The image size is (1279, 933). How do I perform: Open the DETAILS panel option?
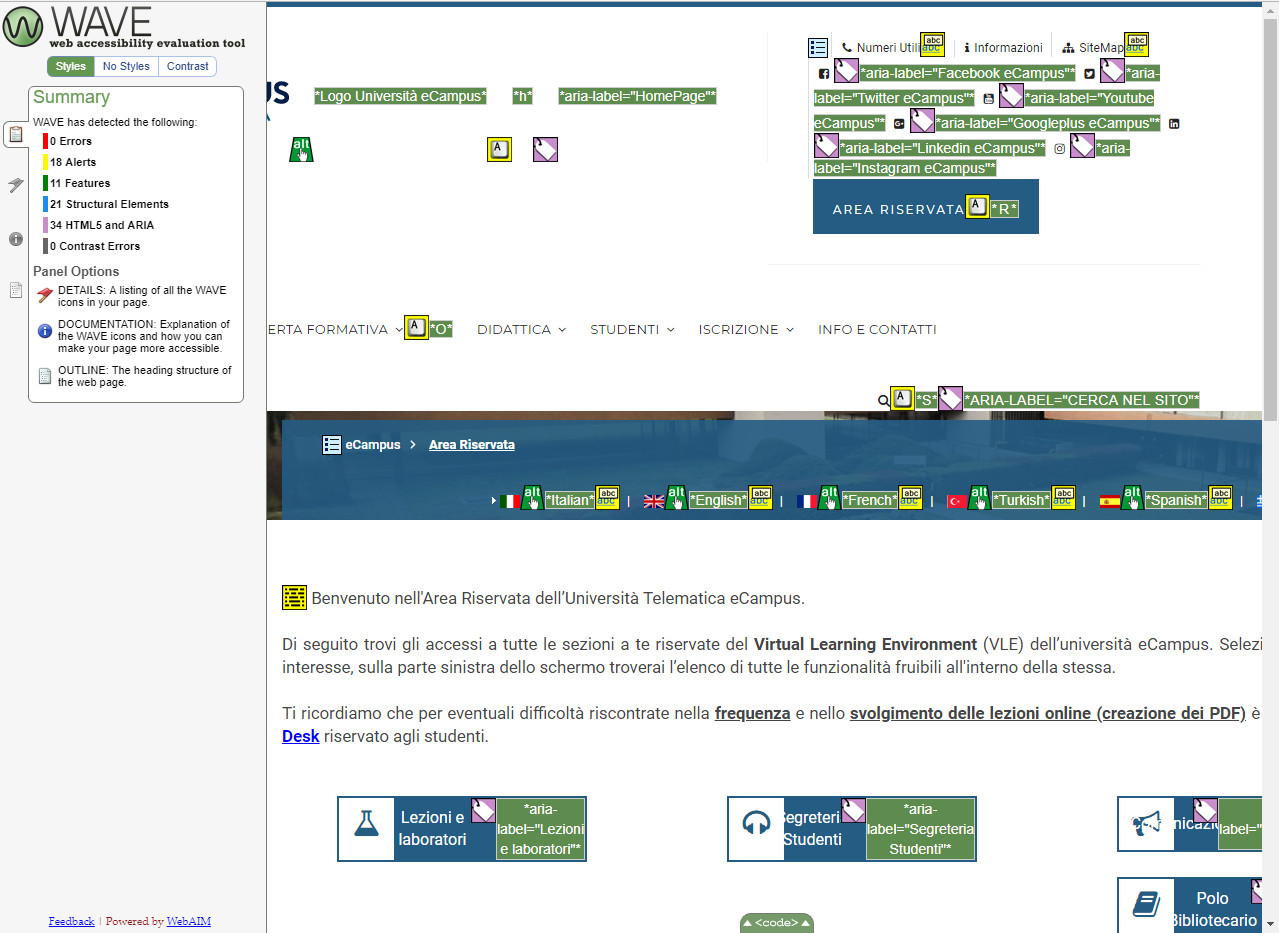pyautogui.click(x=135, y=296)
